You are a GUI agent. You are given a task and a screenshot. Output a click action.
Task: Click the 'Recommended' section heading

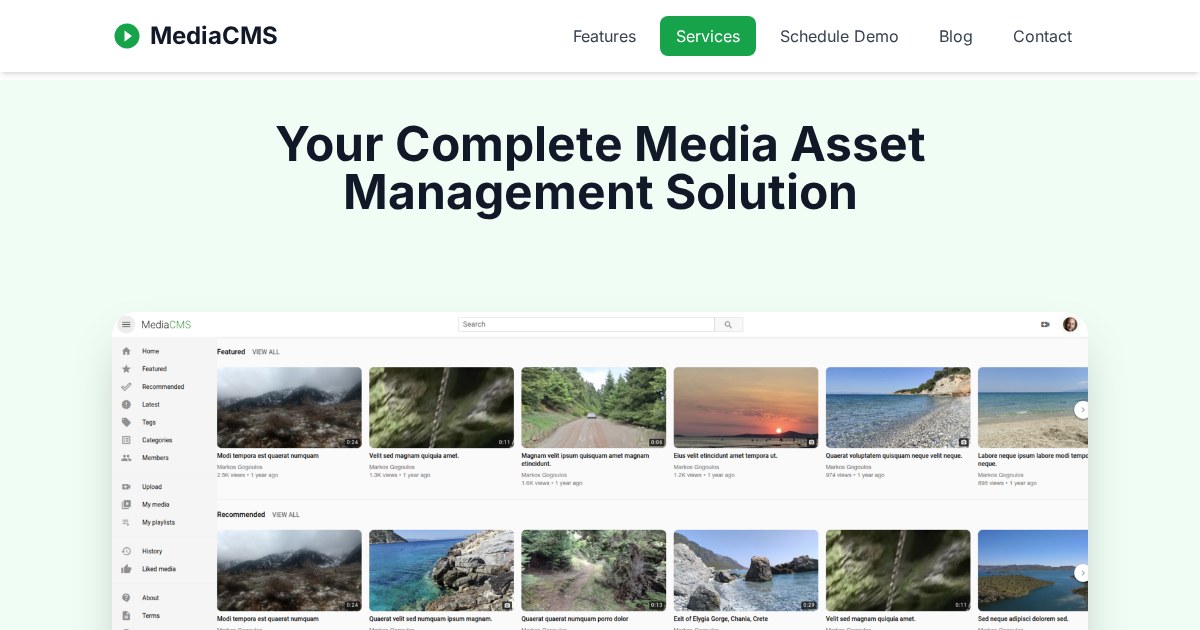241,515
